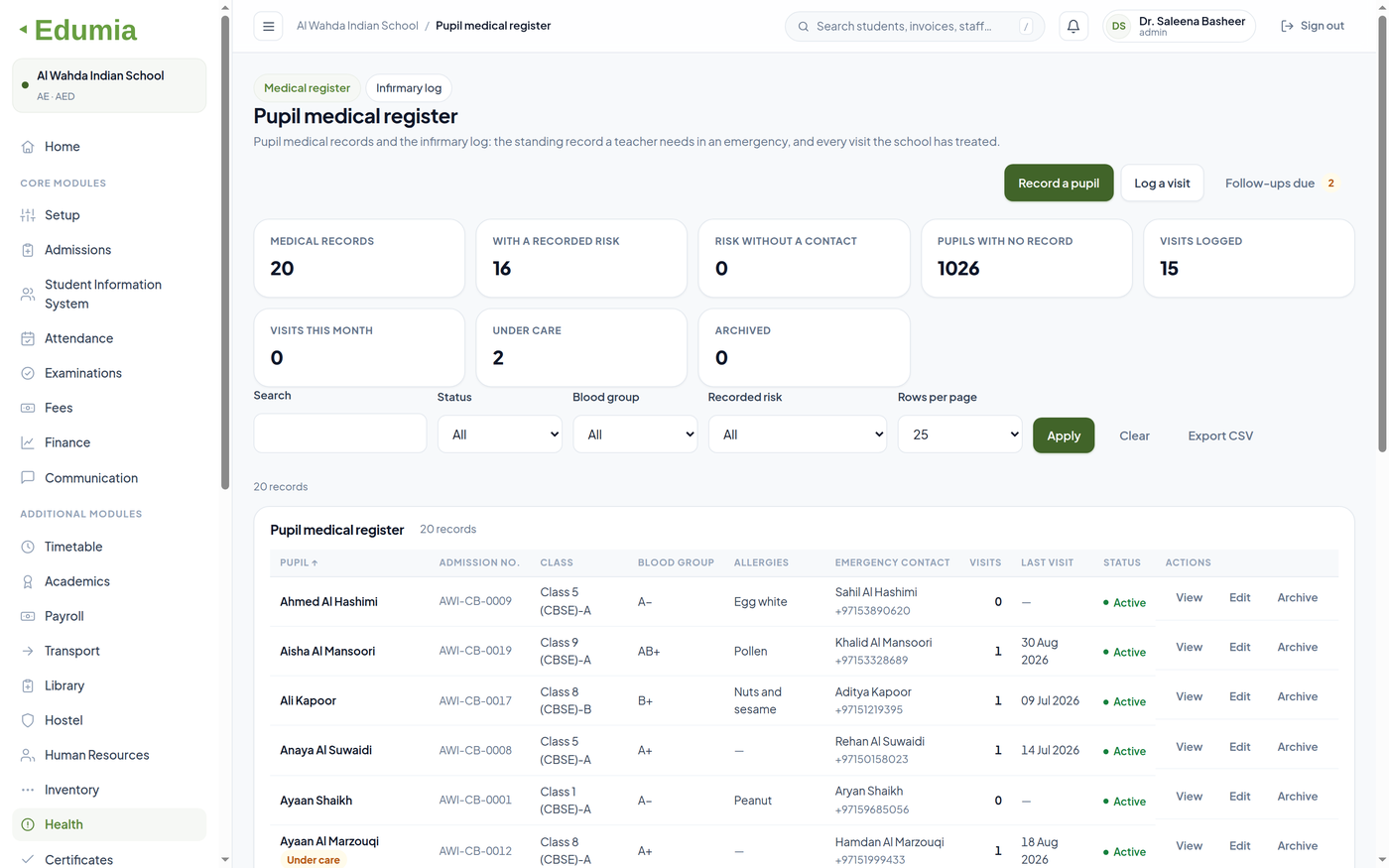Image resolution: width=1389 pixels, height=868 pixels.
Task: Click the Finance chart icon
Action: click(x=28, y=442)
